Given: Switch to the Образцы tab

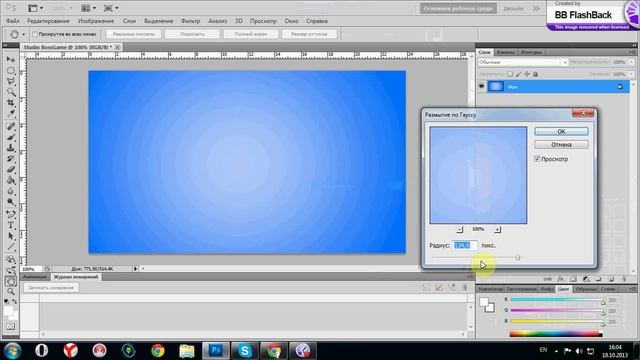Looking at the screenshot, I should point(586,289).
